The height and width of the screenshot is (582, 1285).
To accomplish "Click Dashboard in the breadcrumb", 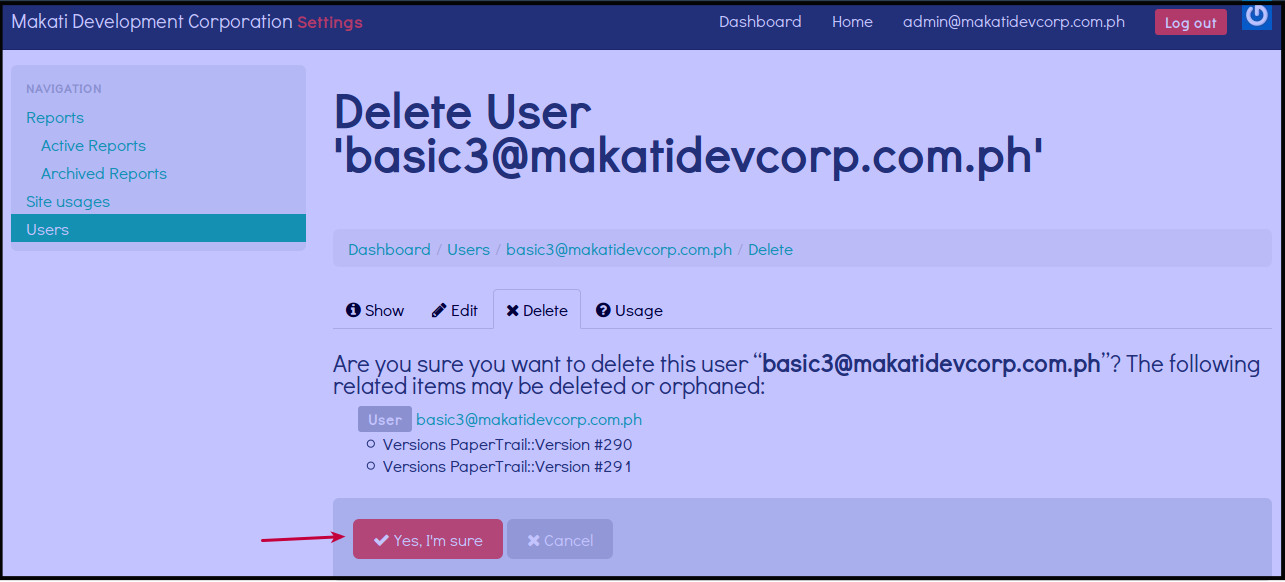I will pyautogui.click(x=389, y=250).
